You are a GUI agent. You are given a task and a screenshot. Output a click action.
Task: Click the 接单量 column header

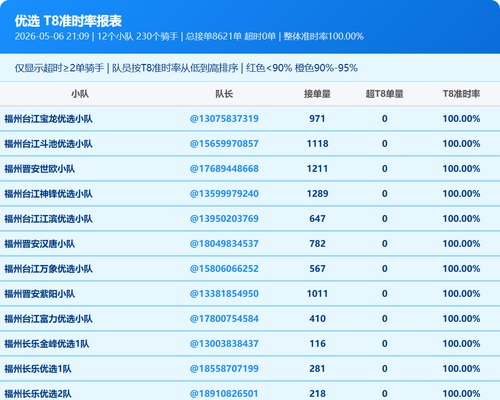[317, 94]
